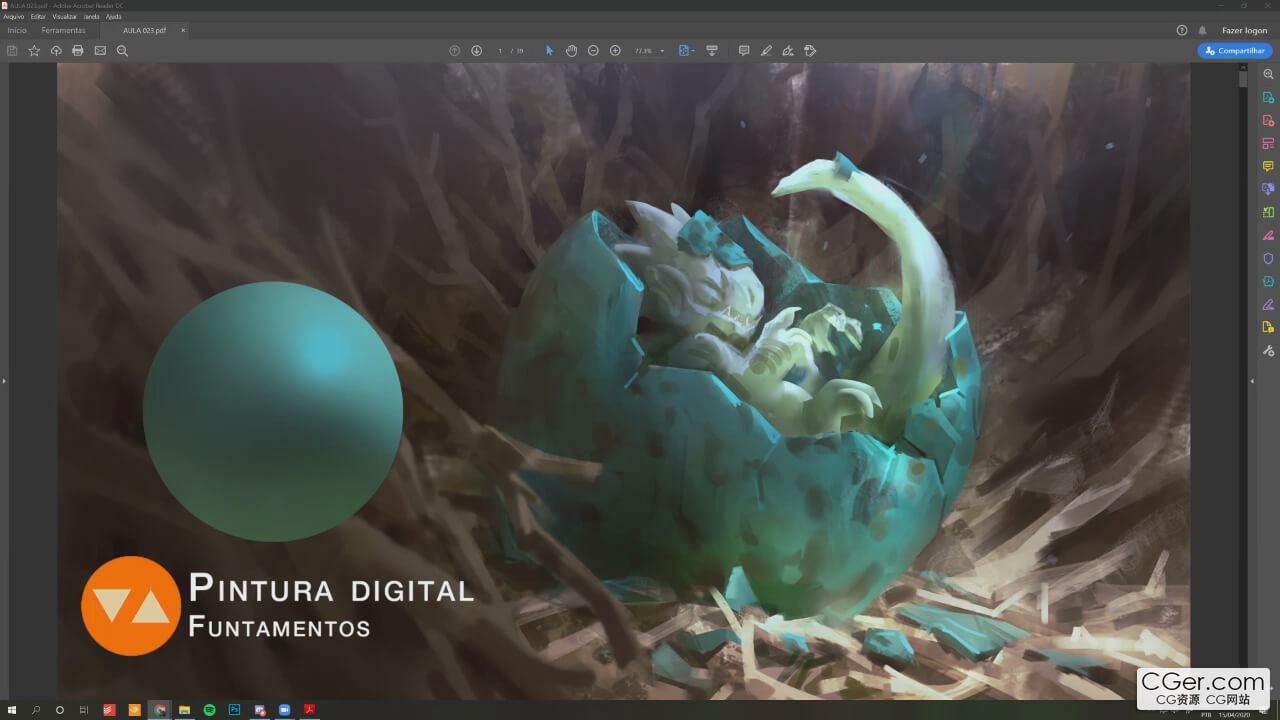Open Spotify from the taskbar

click(209, 710)
